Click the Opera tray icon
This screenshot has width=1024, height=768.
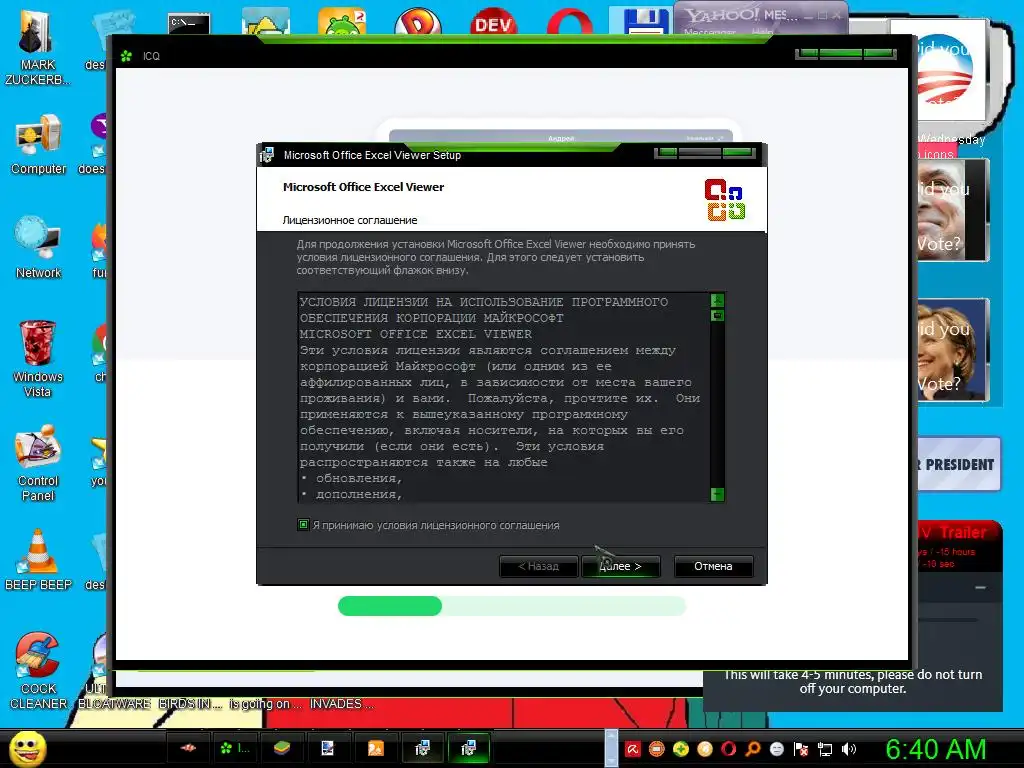coord(729,749)
